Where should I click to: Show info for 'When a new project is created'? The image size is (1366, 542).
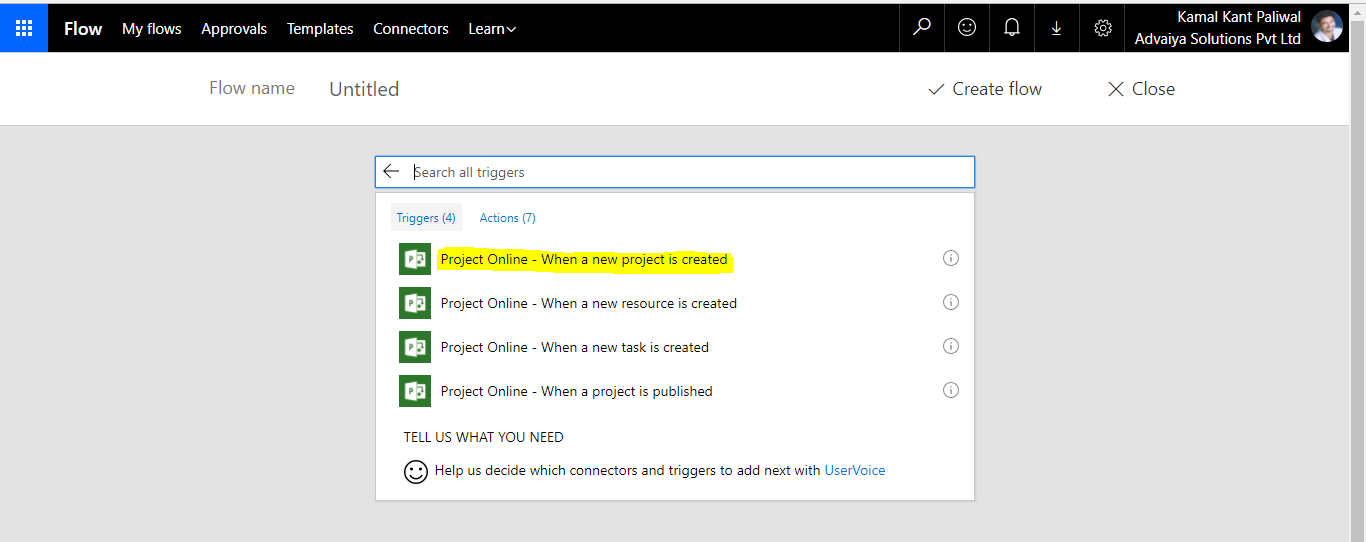click(951, 258)
